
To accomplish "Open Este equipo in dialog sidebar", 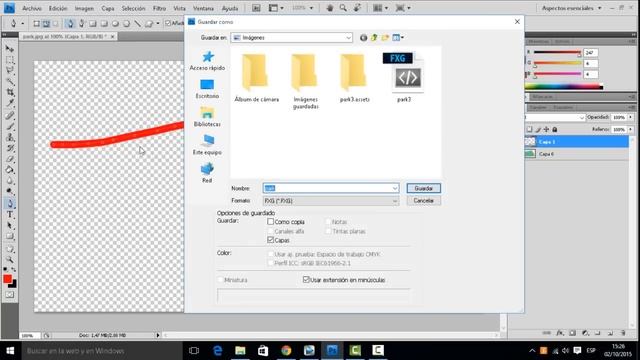I will (207, 144).
